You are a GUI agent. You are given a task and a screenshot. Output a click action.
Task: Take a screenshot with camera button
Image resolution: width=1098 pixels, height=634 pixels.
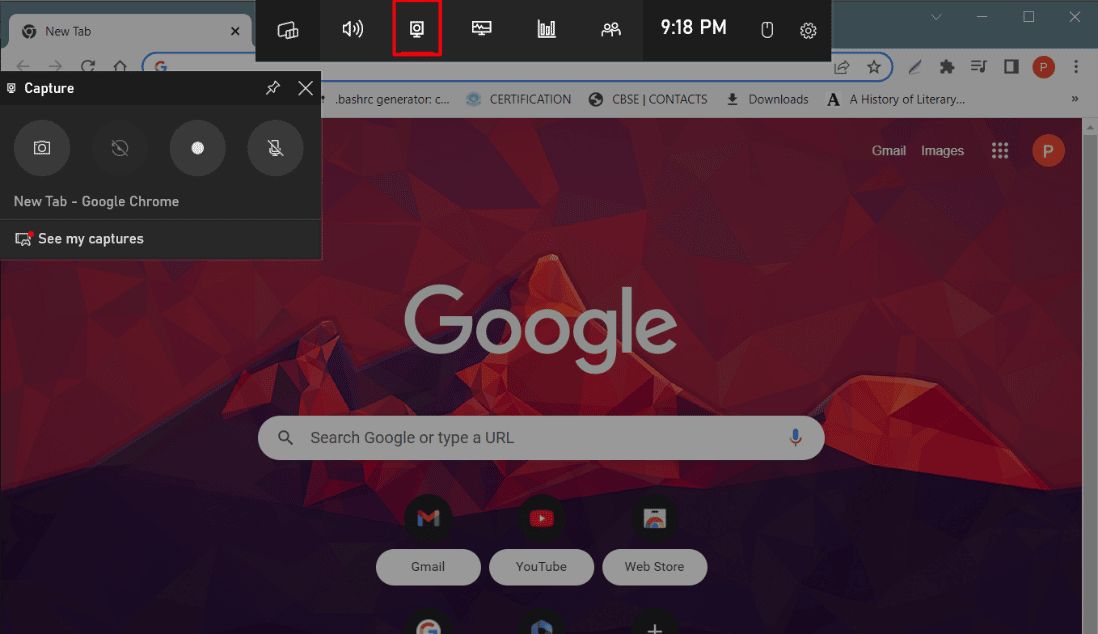pyautogui.click(x=42, y=148)
